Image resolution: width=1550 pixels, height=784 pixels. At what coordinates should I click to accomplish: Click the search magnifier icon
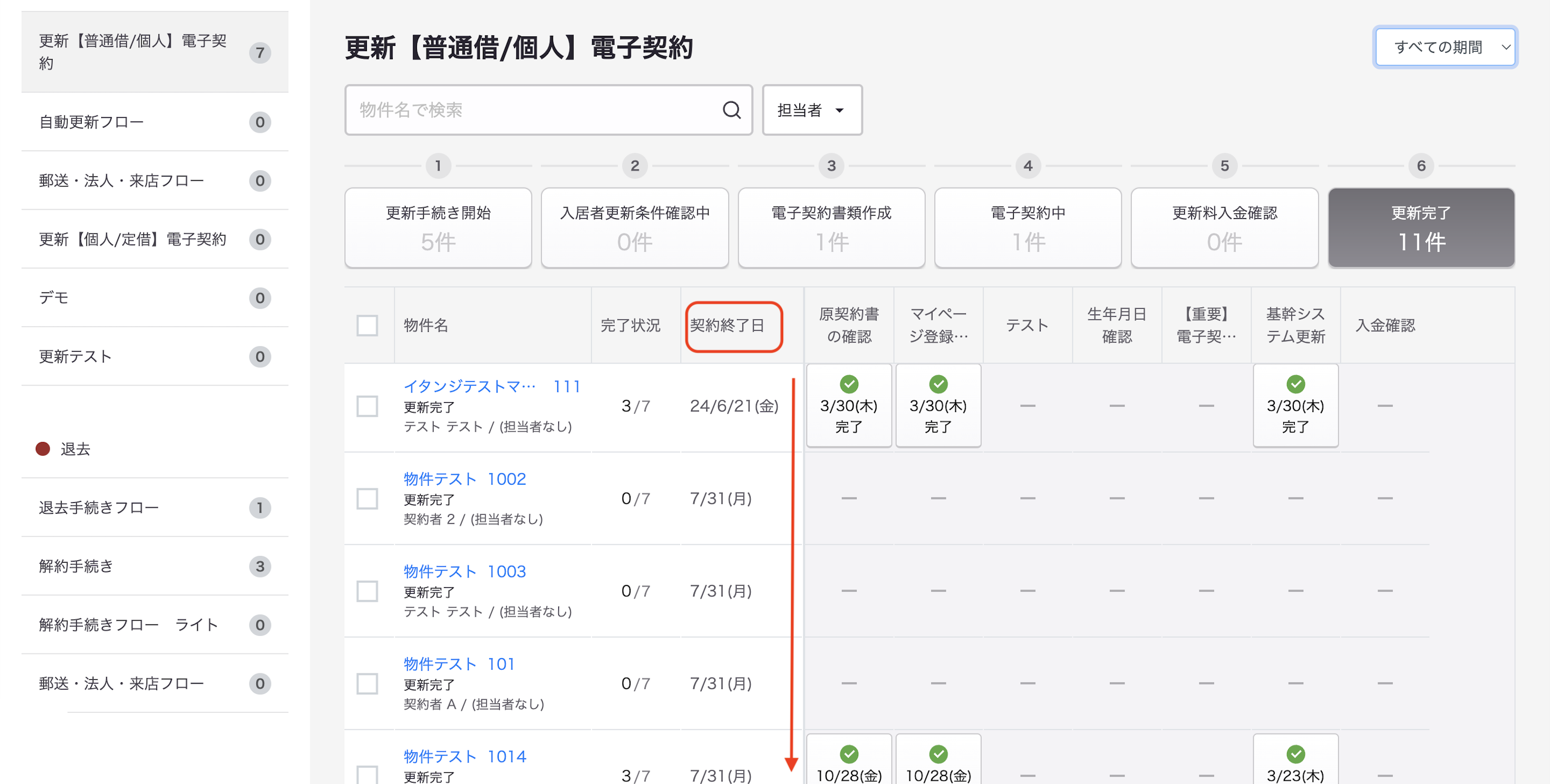tap(731, 110)
